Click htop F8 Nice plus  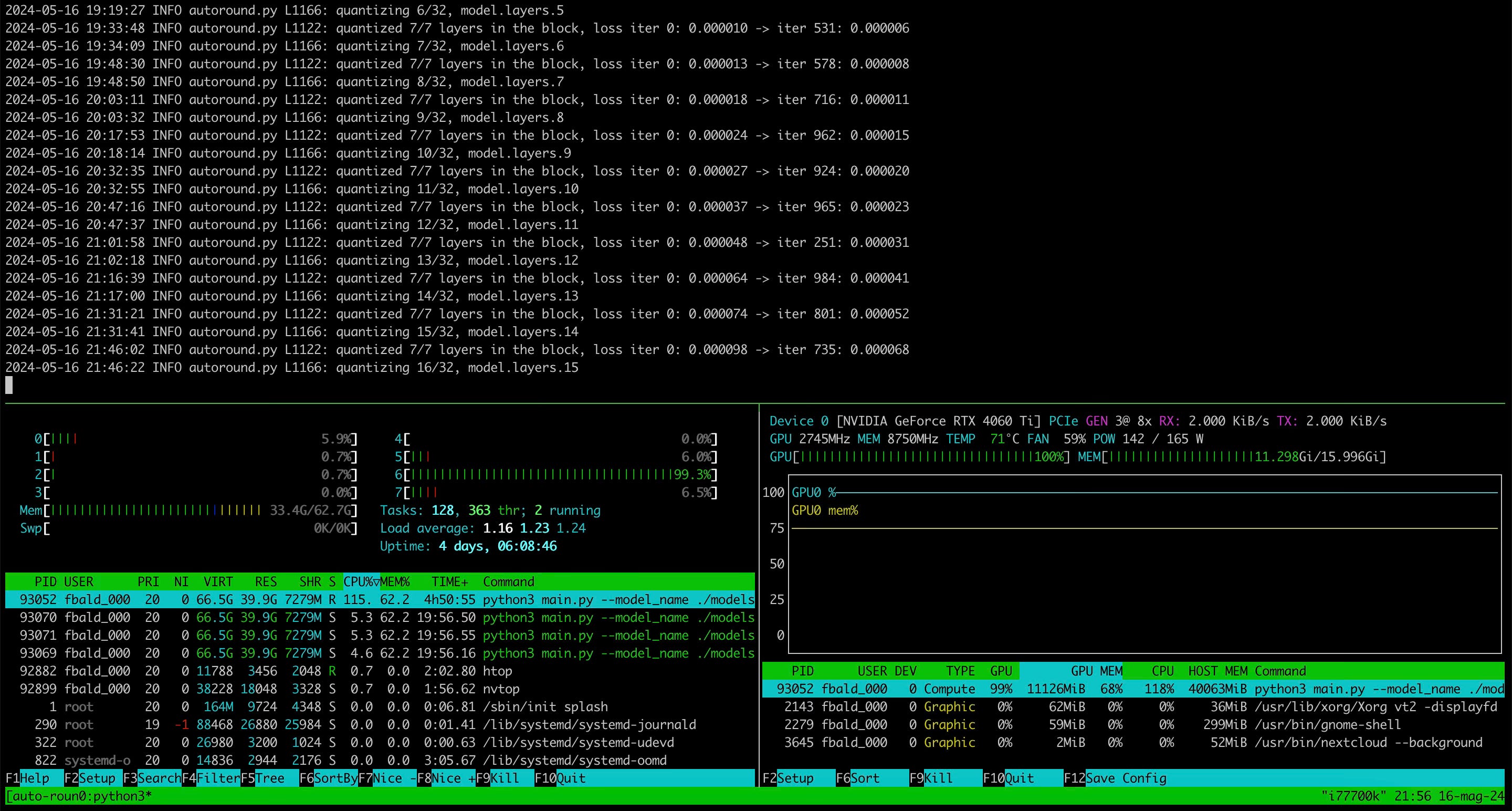coord(446,778)
